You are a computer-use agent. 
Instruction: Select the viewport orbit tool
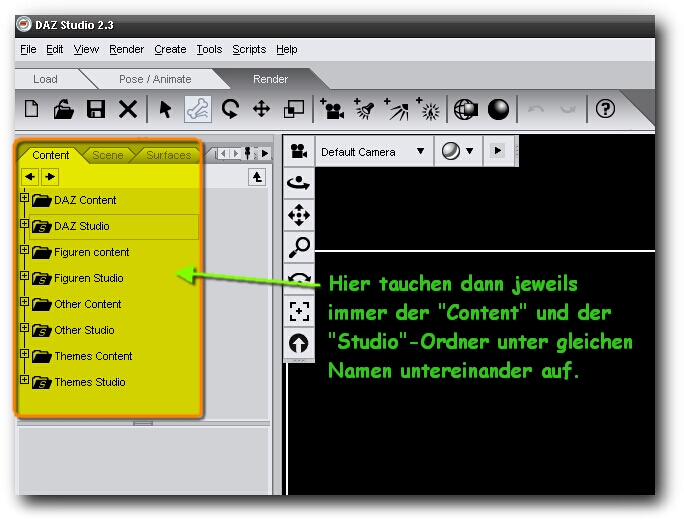[299, 183]
